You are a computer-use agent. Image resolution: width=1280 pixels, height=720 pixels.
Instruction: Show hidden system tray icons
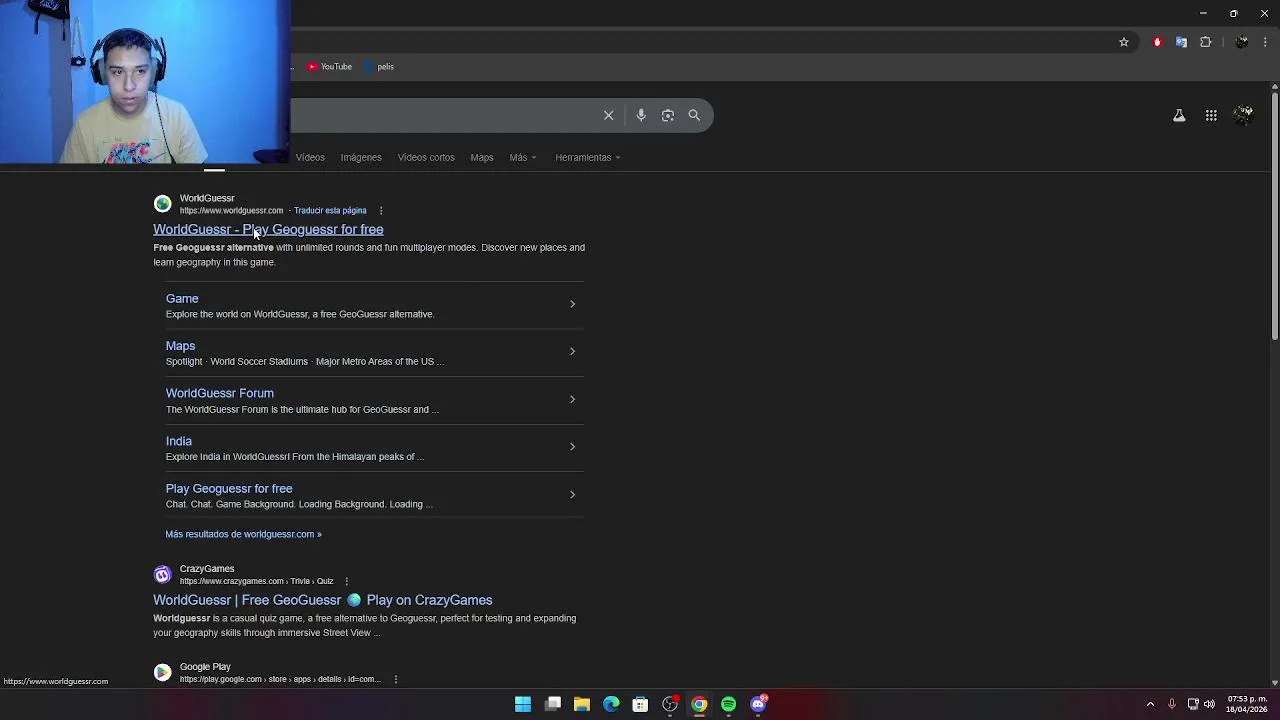tap(1150, 704)
